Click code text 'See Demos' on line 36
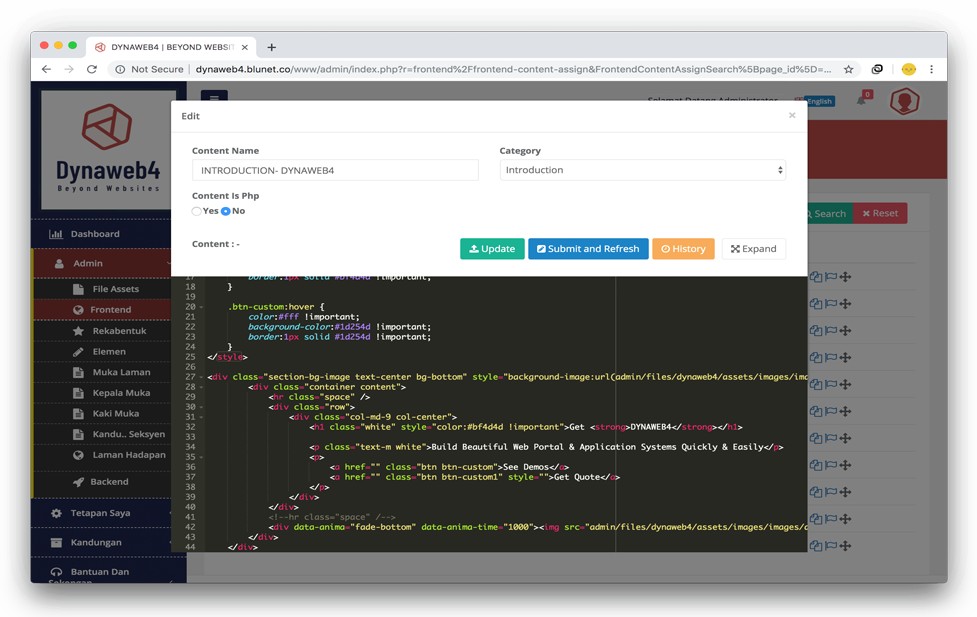 (x=525, y=467)
